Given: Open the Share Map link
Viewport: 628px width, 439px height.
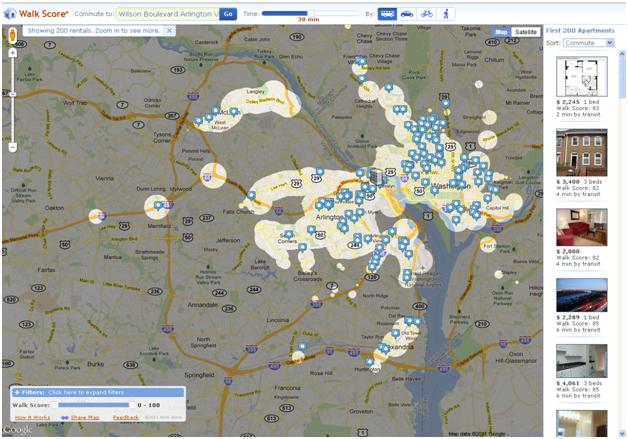Looking at the screenshot, I should tap(85, 417).
